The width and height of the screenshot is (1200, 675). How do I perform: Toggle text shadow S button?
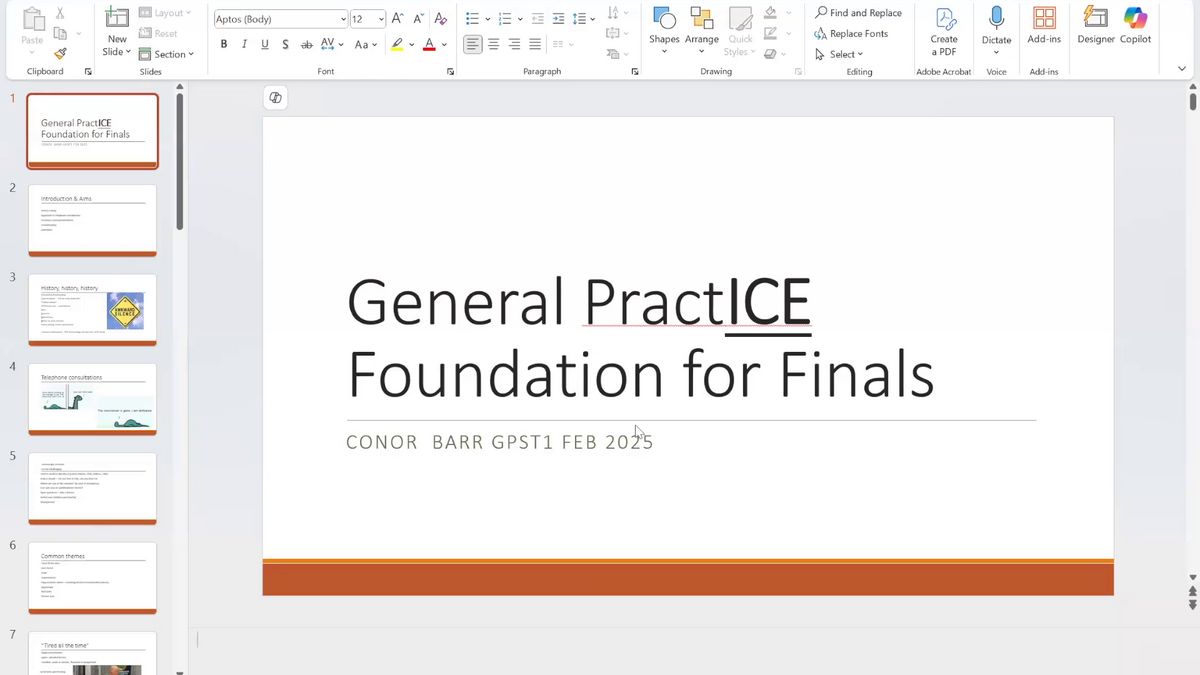[x=285, y=44]
